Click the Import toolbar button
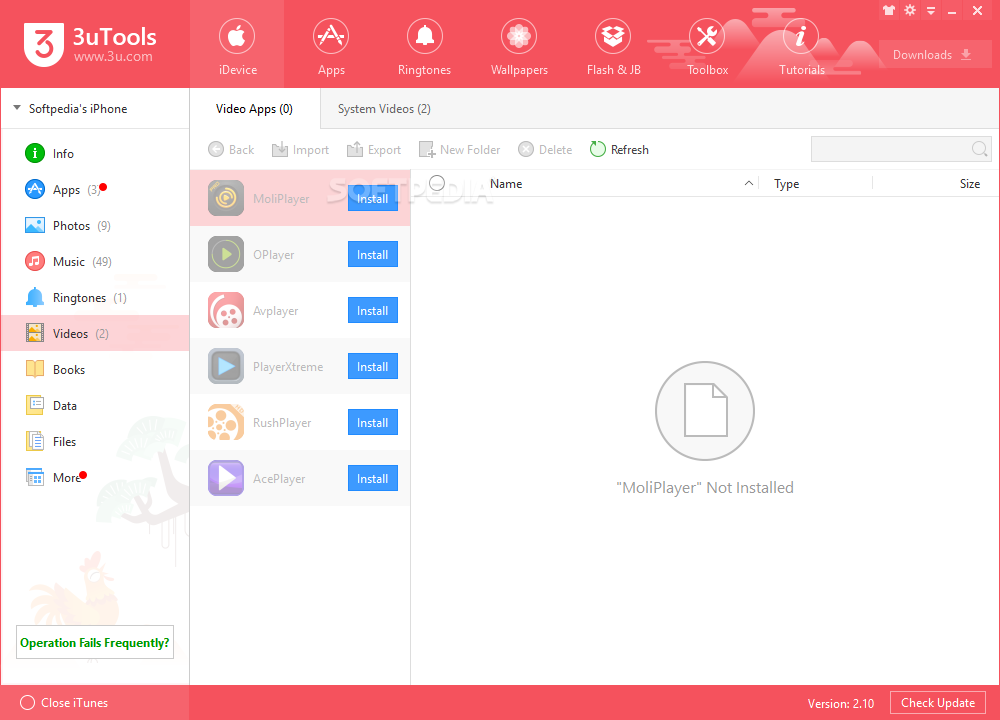This screenshot has height=720, width=1000. point(300,149)
